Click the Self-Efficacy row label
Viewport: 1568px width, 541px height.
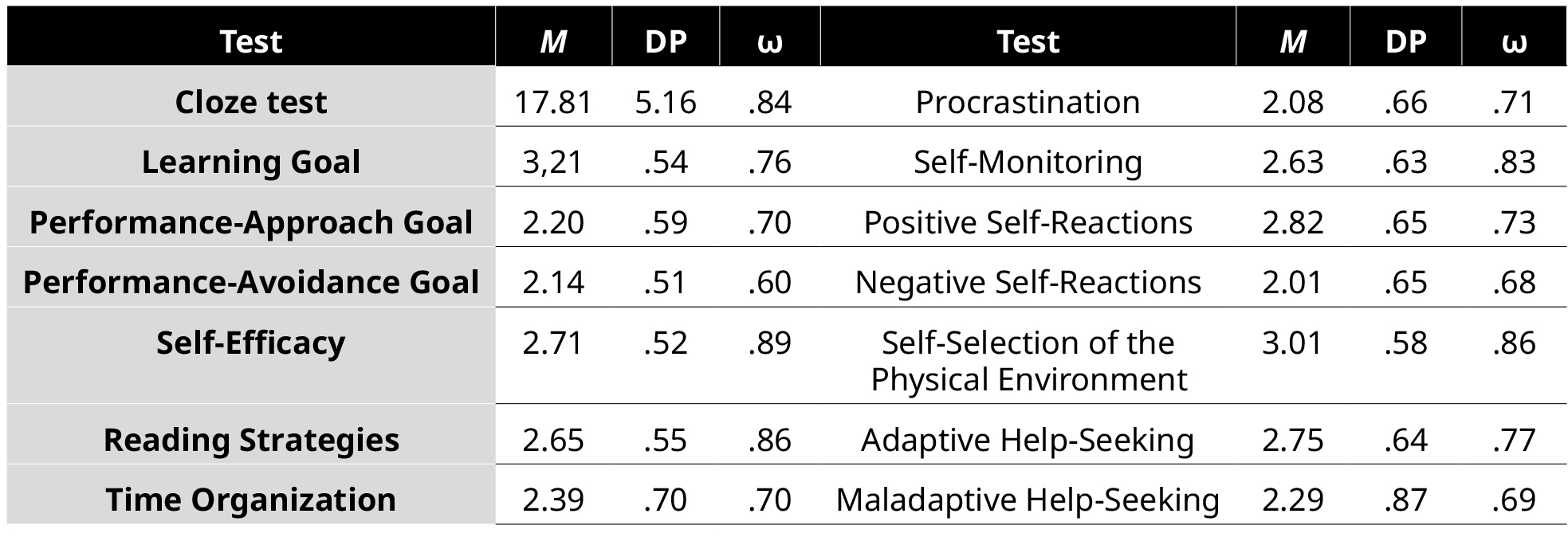(x=250, y=343)
